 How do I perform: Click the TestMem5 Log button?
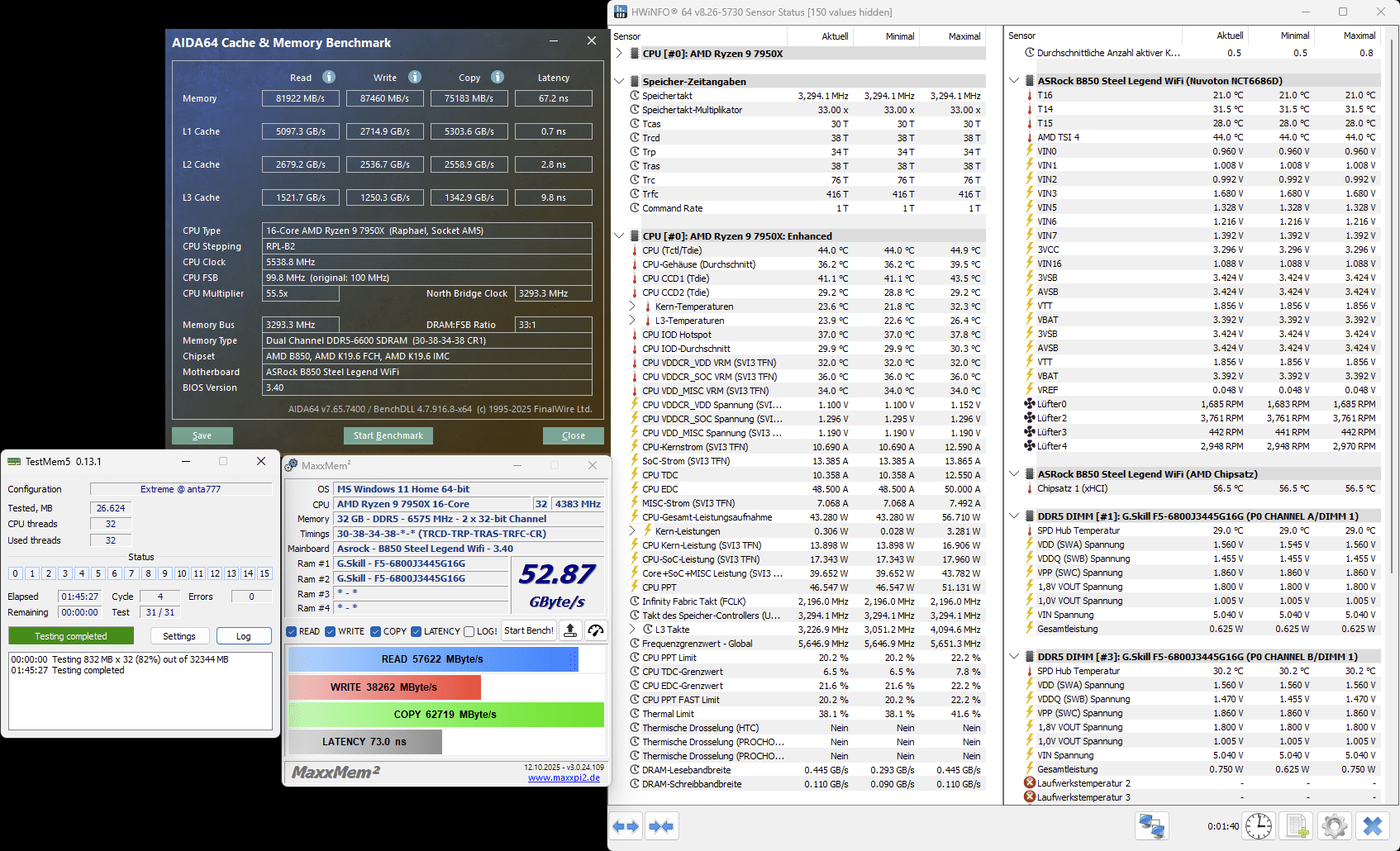tap(244, 636)
